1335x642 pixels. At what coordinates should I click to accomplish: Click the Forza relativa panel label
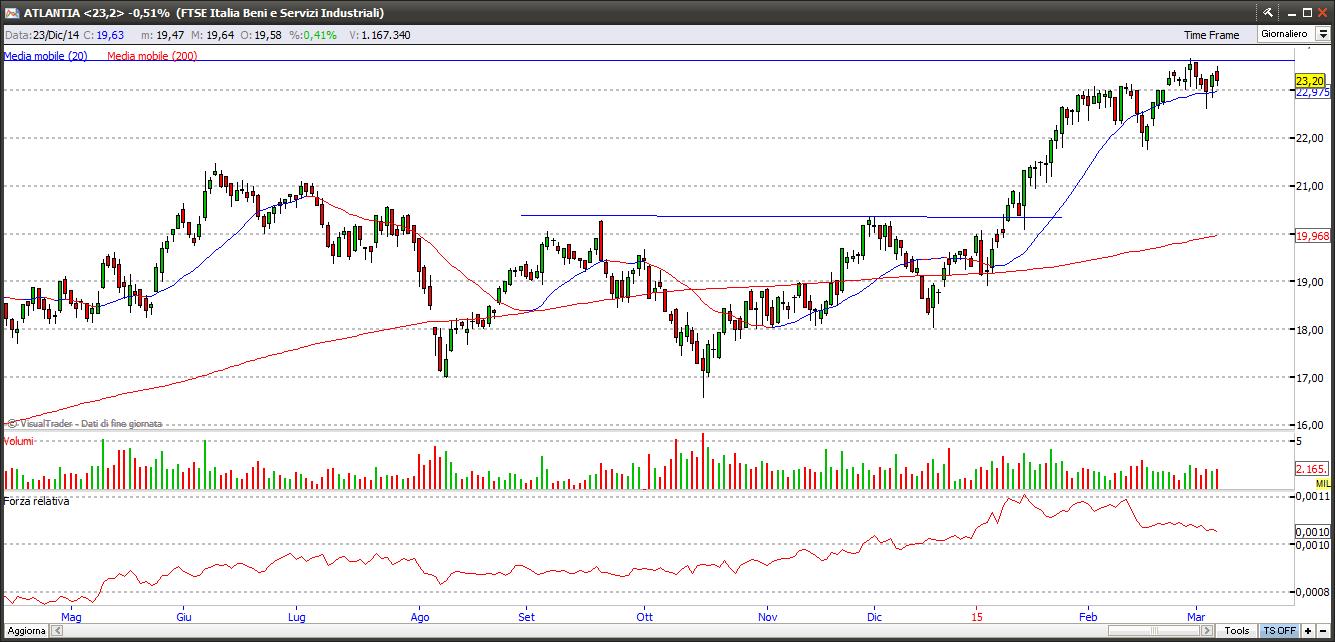pyautogui.click(x=37, y=501)
